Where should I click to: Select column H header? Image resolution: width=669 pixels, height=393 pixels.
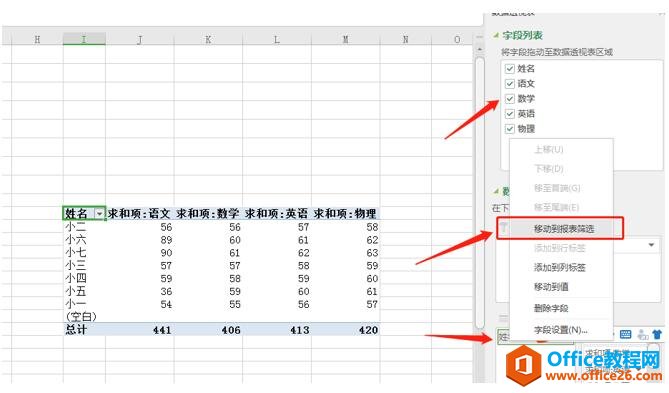(37, 39)
